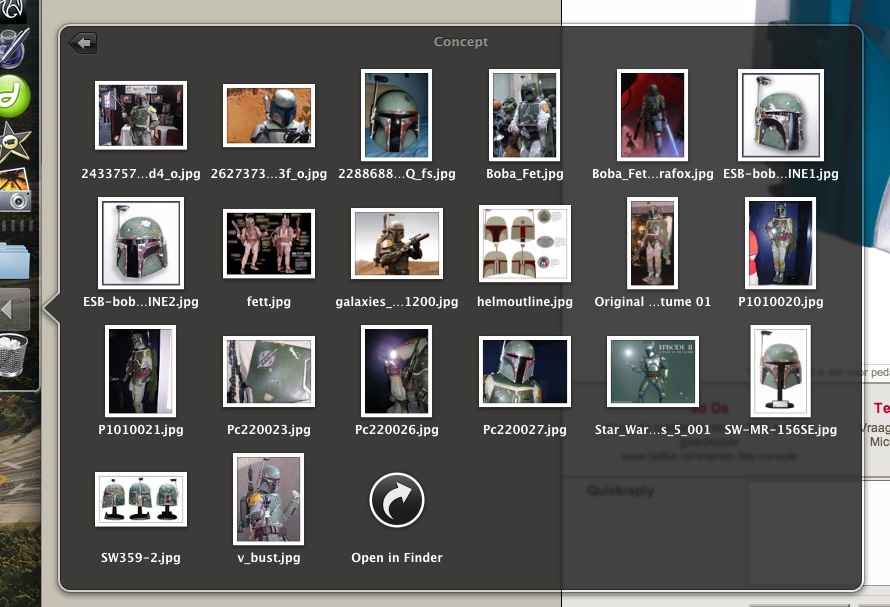Open the SW-MR-156SE.jpg helmet thumbnail
Screen dimensions: 890x607
pos(780,371)
